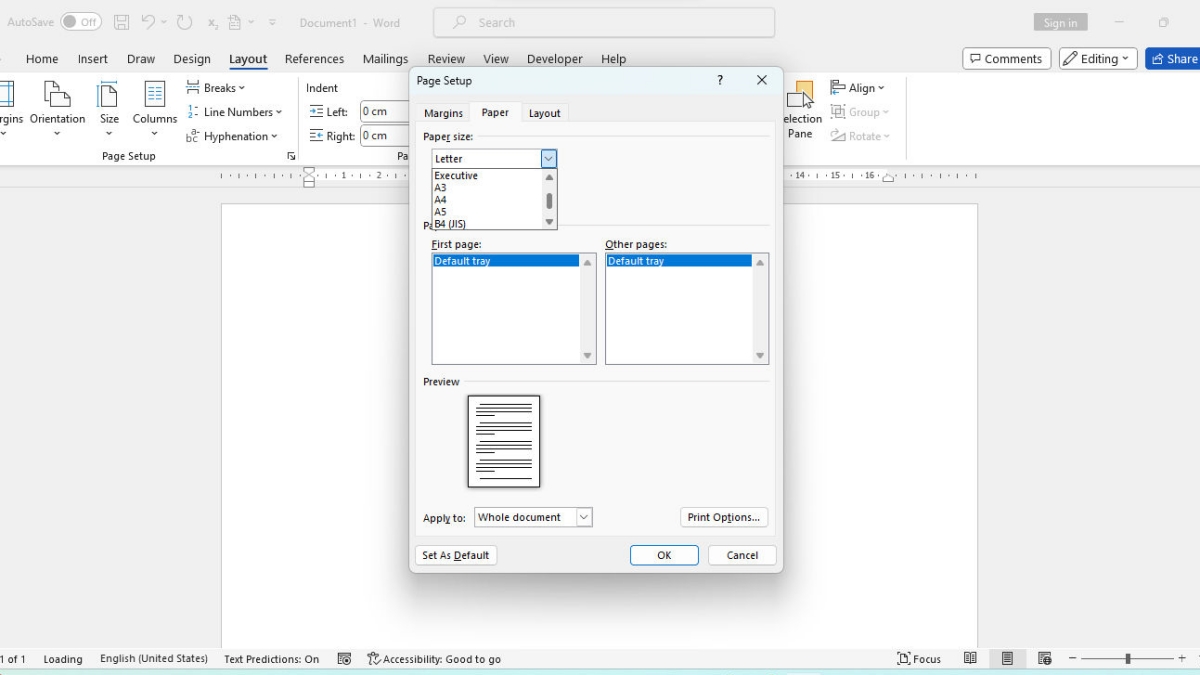1200x675 pixels.
Task: Click OK to confirm Page Setup
Action: 664,555
